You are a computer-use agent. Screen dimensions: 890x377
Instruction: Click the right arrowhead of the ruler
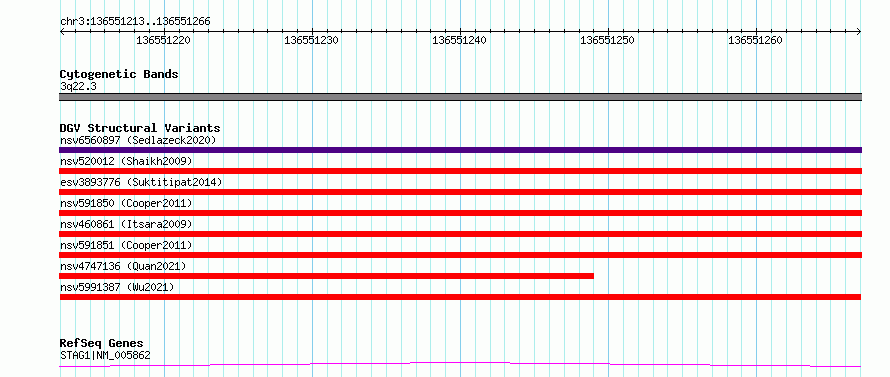click(859, 32)
